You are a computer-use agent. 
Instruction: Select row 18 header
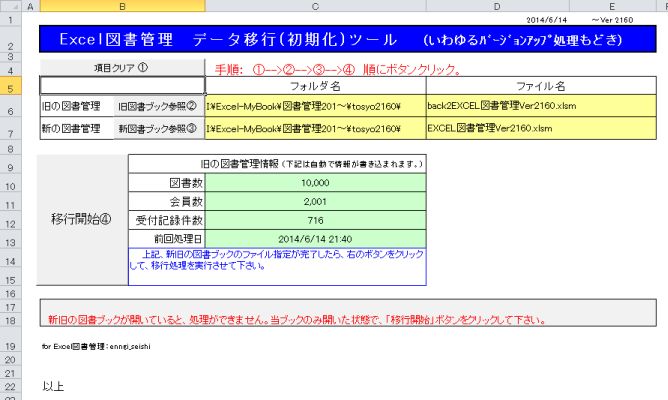coord(11,320)
